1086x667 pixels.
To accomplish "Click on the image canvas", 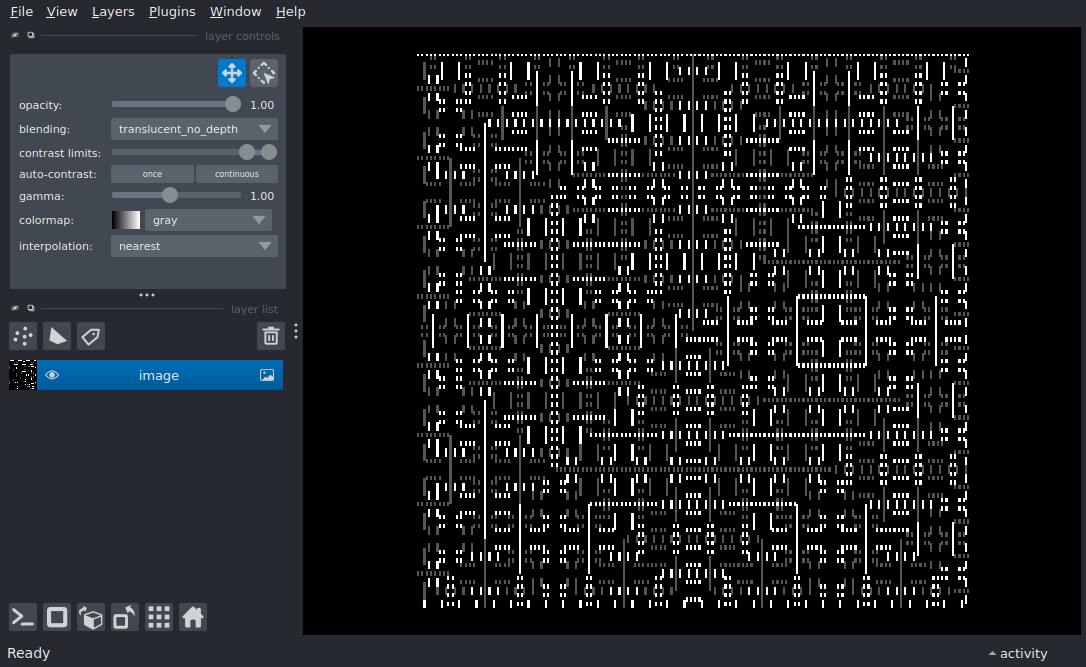I will point(692,330).
